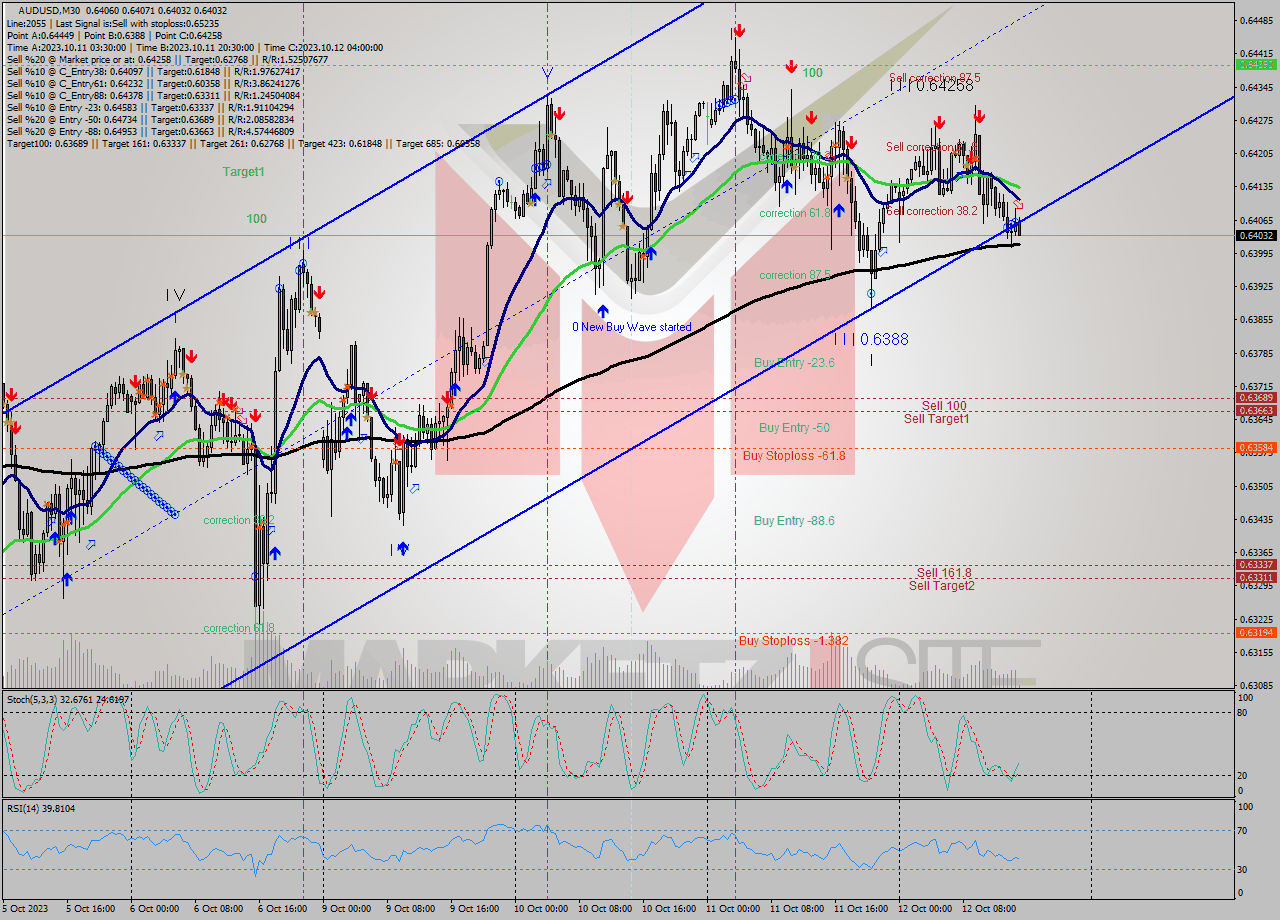Click the 'Sell Target1' label
This screenshot has height=920, width=1280.
[937, 419]
